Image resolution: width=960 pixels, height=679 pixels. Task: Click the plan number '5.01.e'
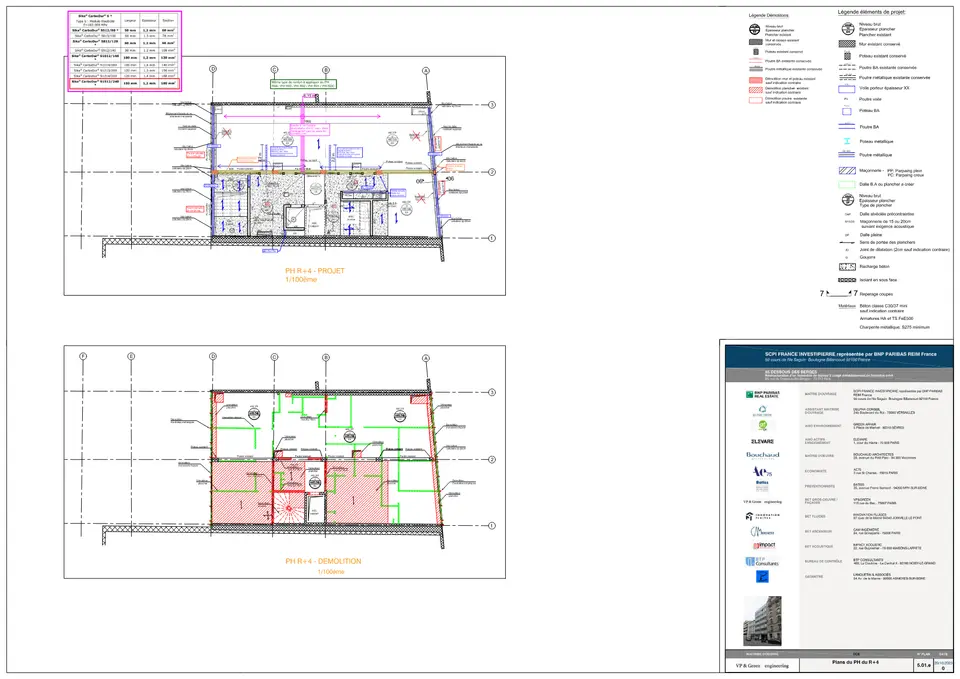pos(923,666)
